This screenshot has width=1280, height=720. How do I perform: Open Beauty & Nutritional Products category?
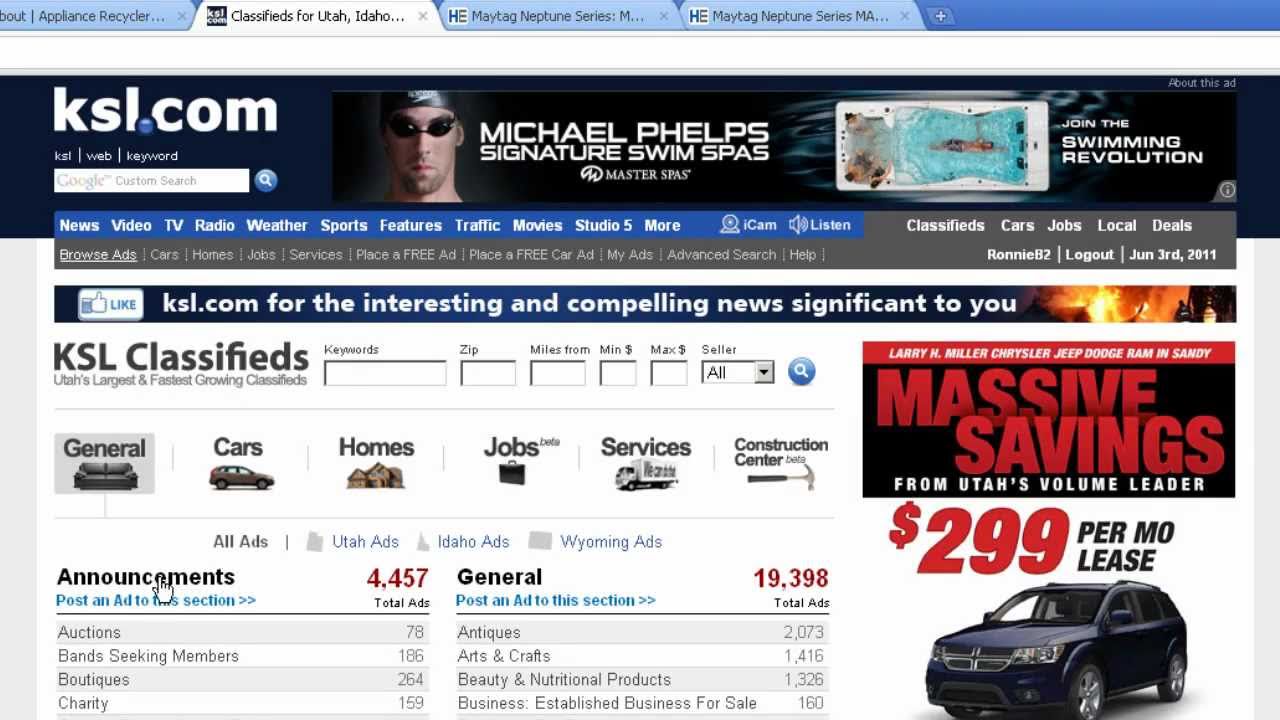(642, 679)
